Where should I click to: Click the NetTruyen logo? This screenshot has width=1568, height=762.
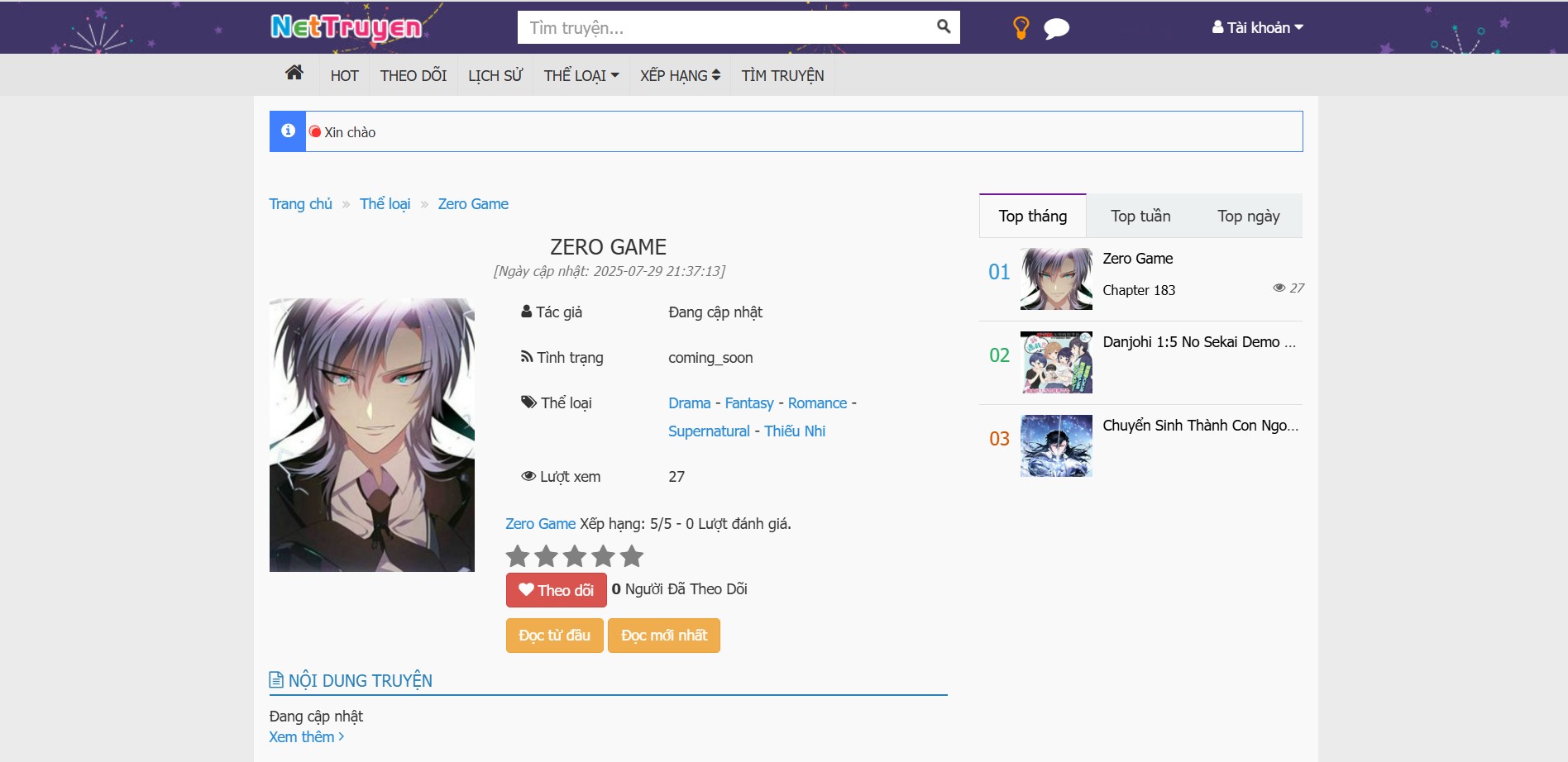tap(346, 27)
